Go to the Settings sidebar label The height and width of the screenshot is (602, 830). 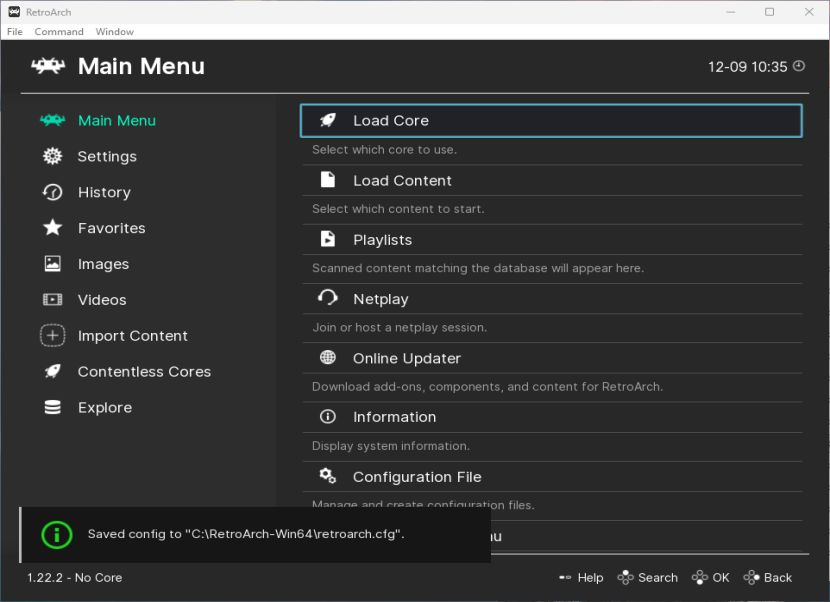pos(107,157)
